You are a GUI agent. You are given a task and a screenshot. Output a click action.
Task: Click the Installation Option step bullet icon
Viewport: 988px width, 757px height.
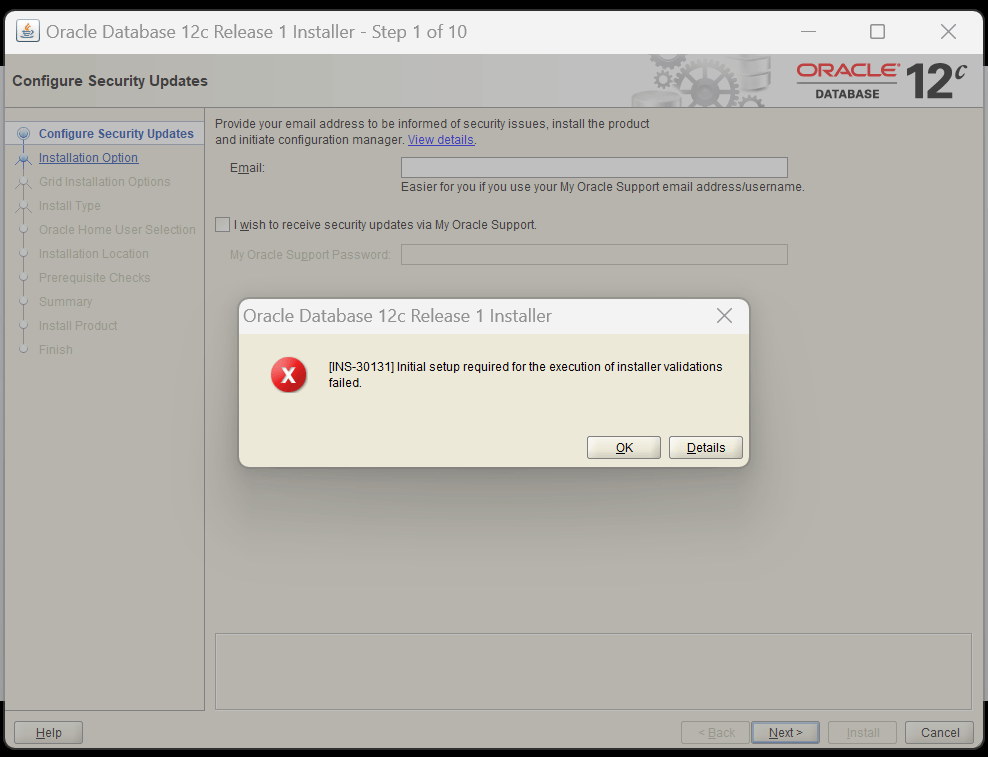pyautogui.click(x=24, y=158)
